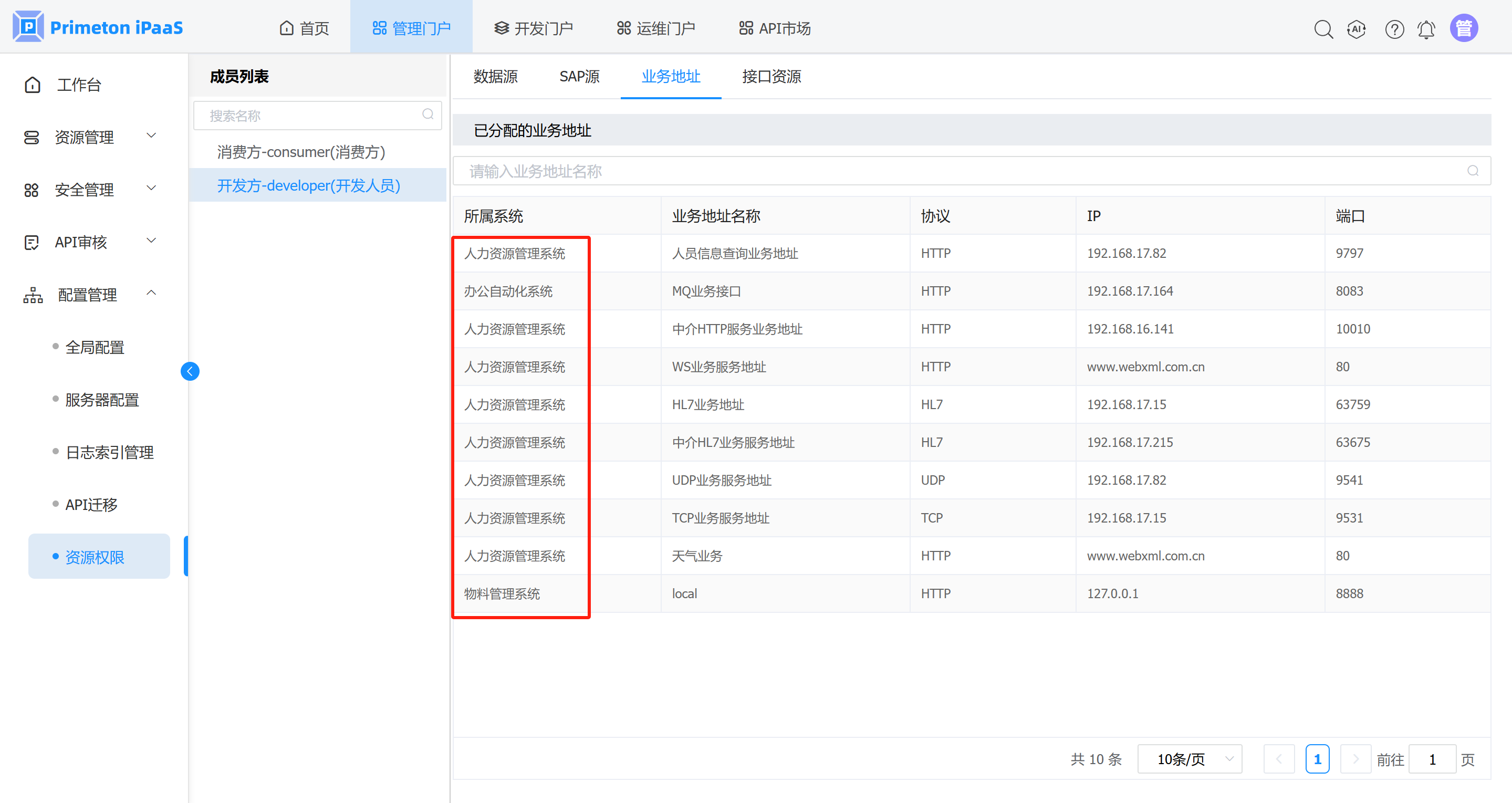Switch to the 接口资源 tab
1512x803 pixels.
pos(771,76)
